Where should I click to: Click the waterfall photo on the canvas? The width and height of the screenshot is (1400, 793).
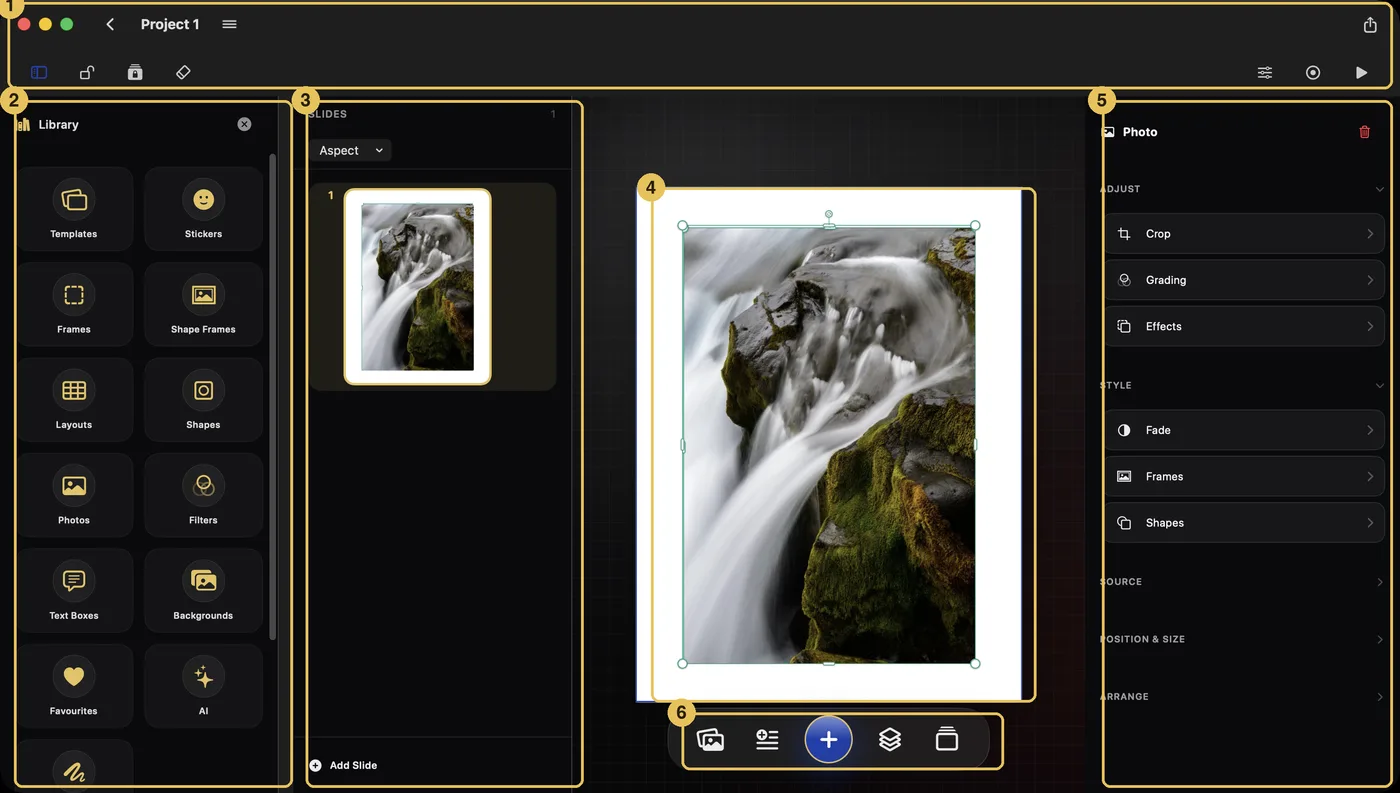click(829, 445)
